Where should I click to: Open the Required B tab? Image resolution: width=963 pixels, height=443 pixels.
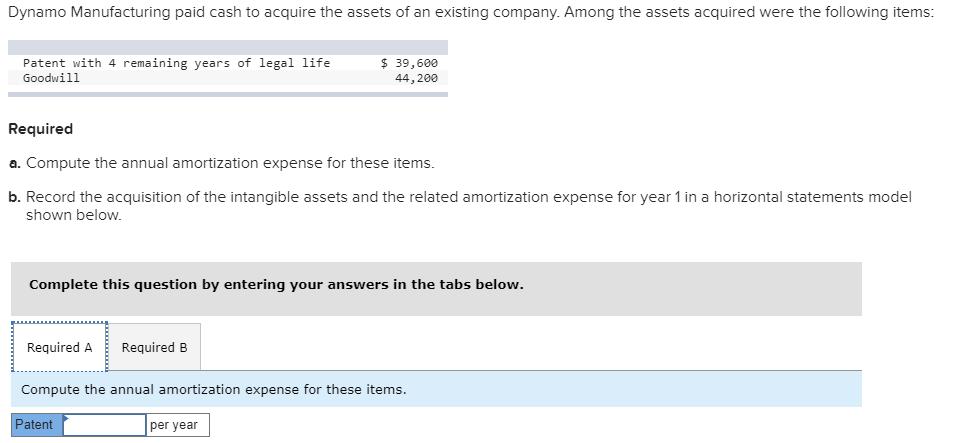(x=154, y=347)
